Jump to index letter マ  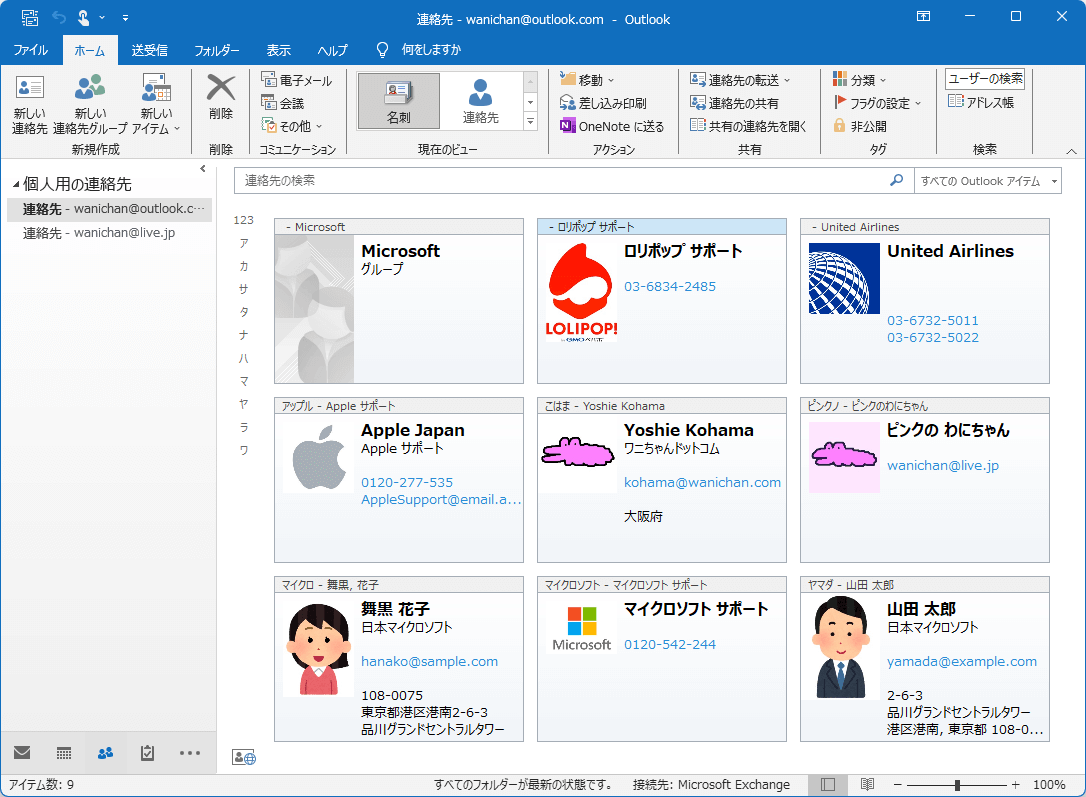[x=244, y=382]
